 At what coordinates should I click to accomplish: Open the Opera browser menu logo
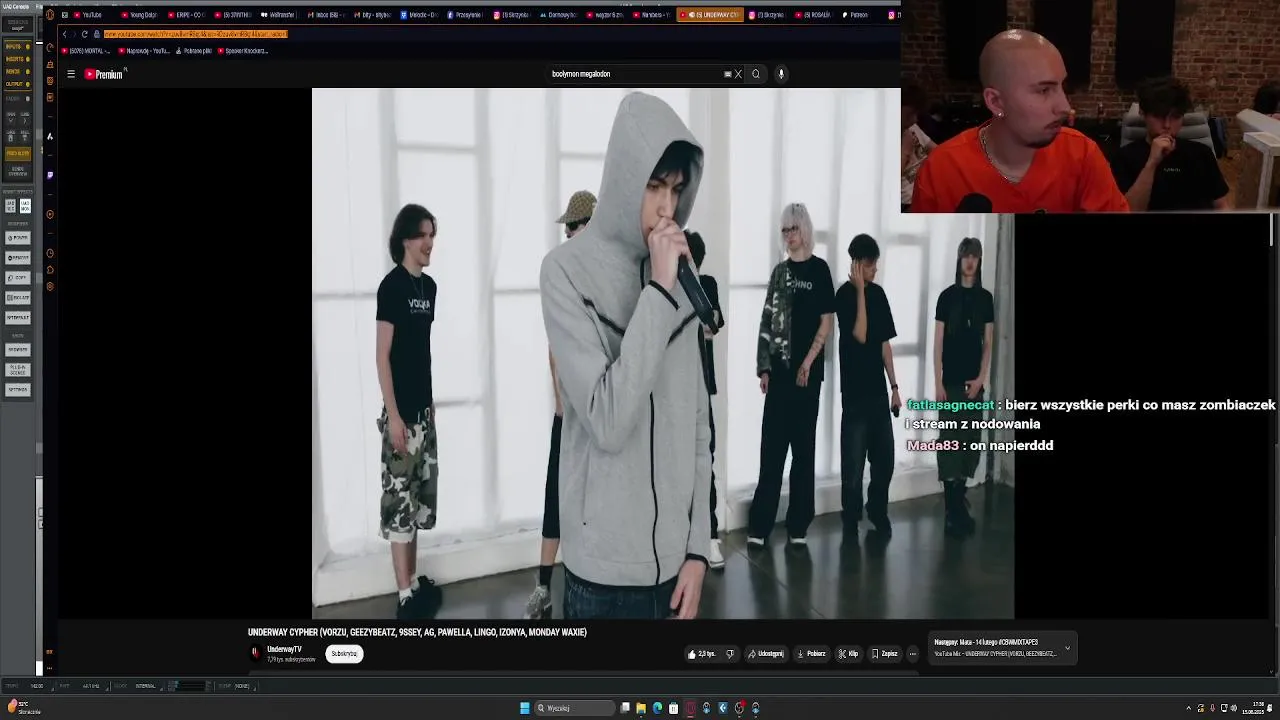[50, 15]
